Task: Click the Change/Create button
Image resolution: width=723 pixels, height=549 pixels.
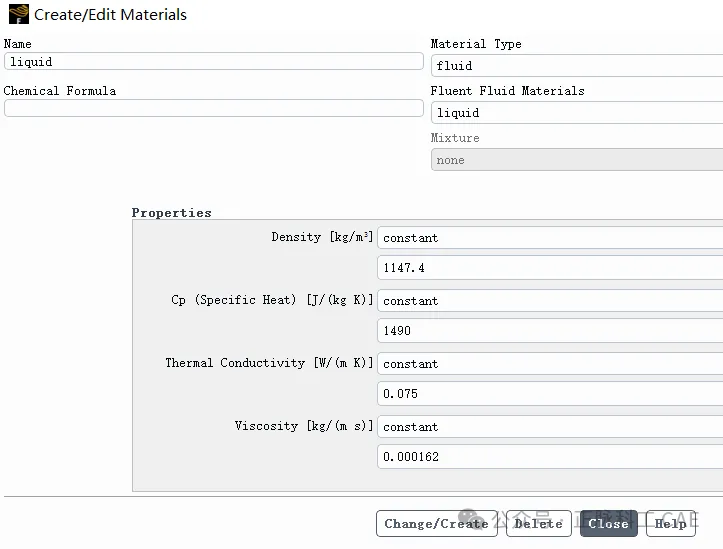Action: [x=437, y=524]
